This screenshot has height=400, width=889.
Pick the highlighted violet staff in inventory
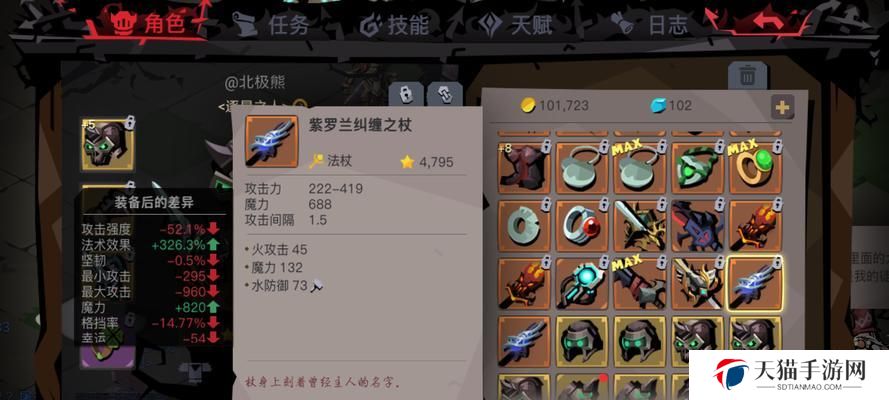(755, 283)
